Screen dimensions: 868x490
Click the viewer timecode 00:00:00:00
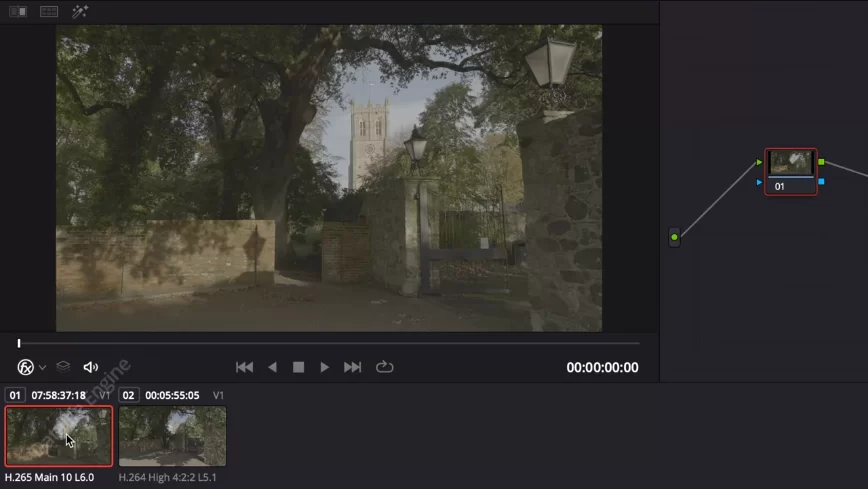click(602, 367)
